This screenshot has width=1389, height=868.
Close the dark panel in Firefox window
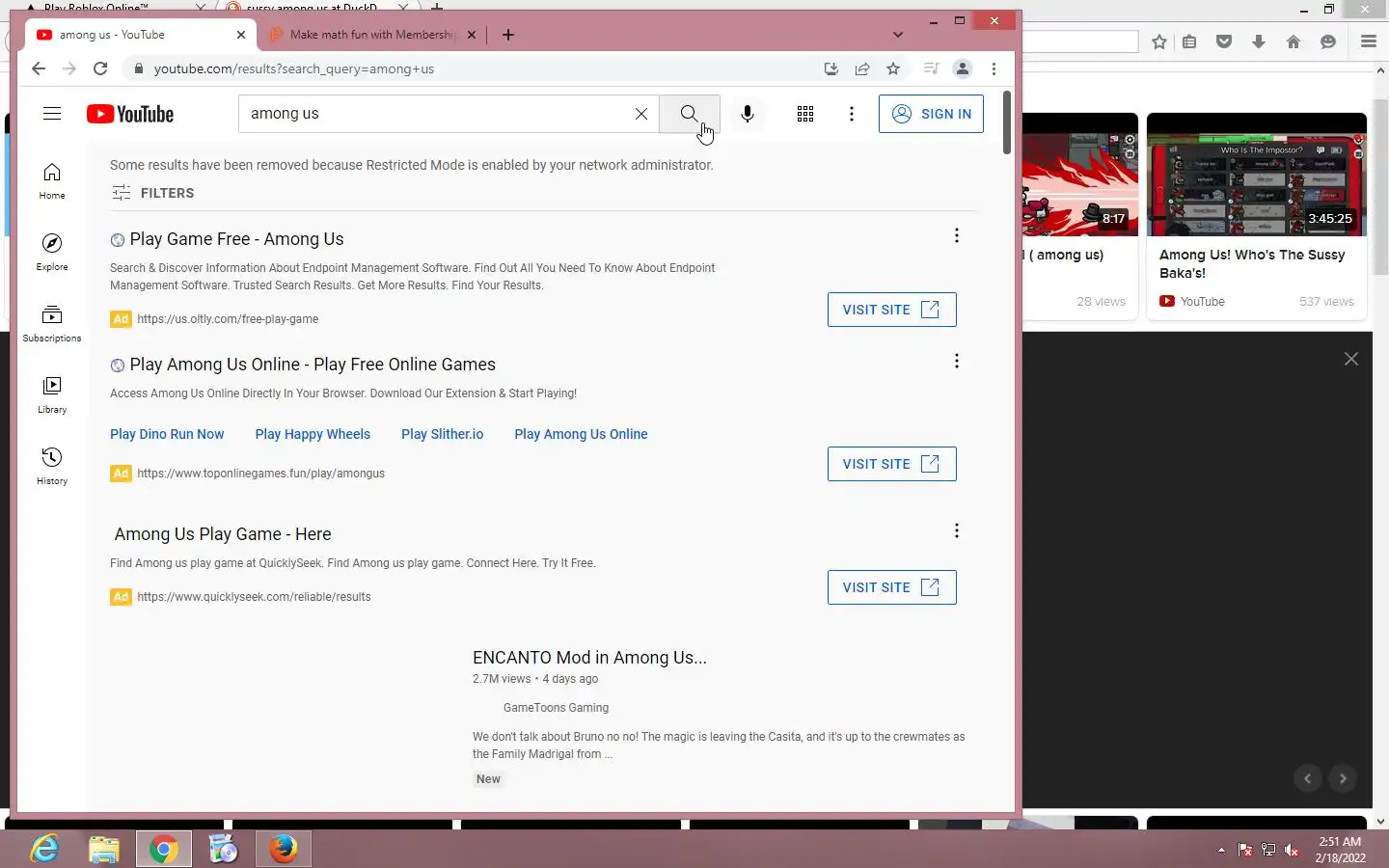(1351, 359)
